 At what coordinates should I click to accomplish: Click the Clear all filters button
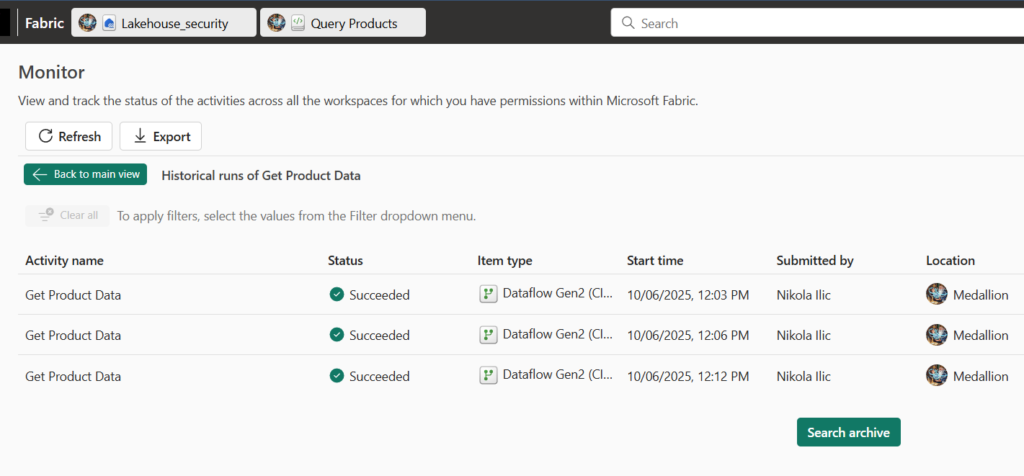tap(67, 215)
